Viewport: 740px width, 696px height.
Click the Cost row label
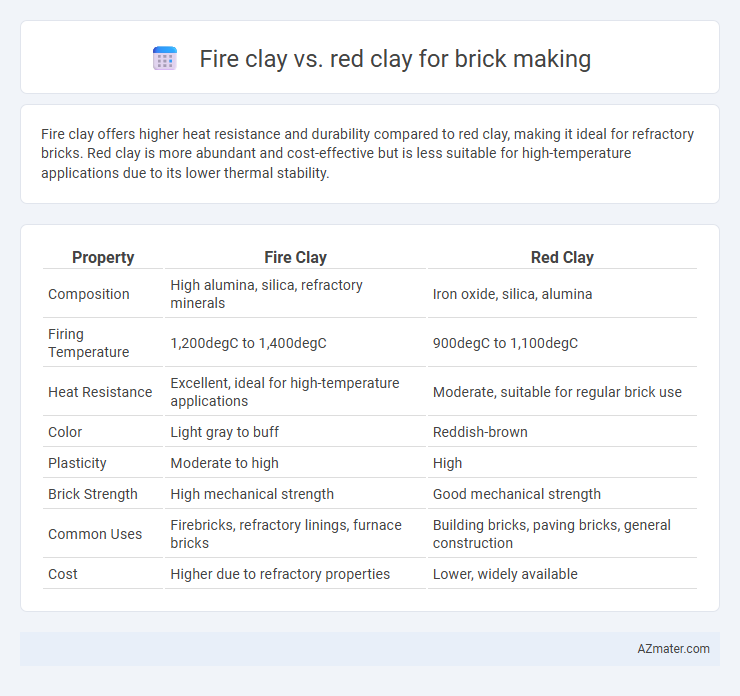tap(63, 574)
